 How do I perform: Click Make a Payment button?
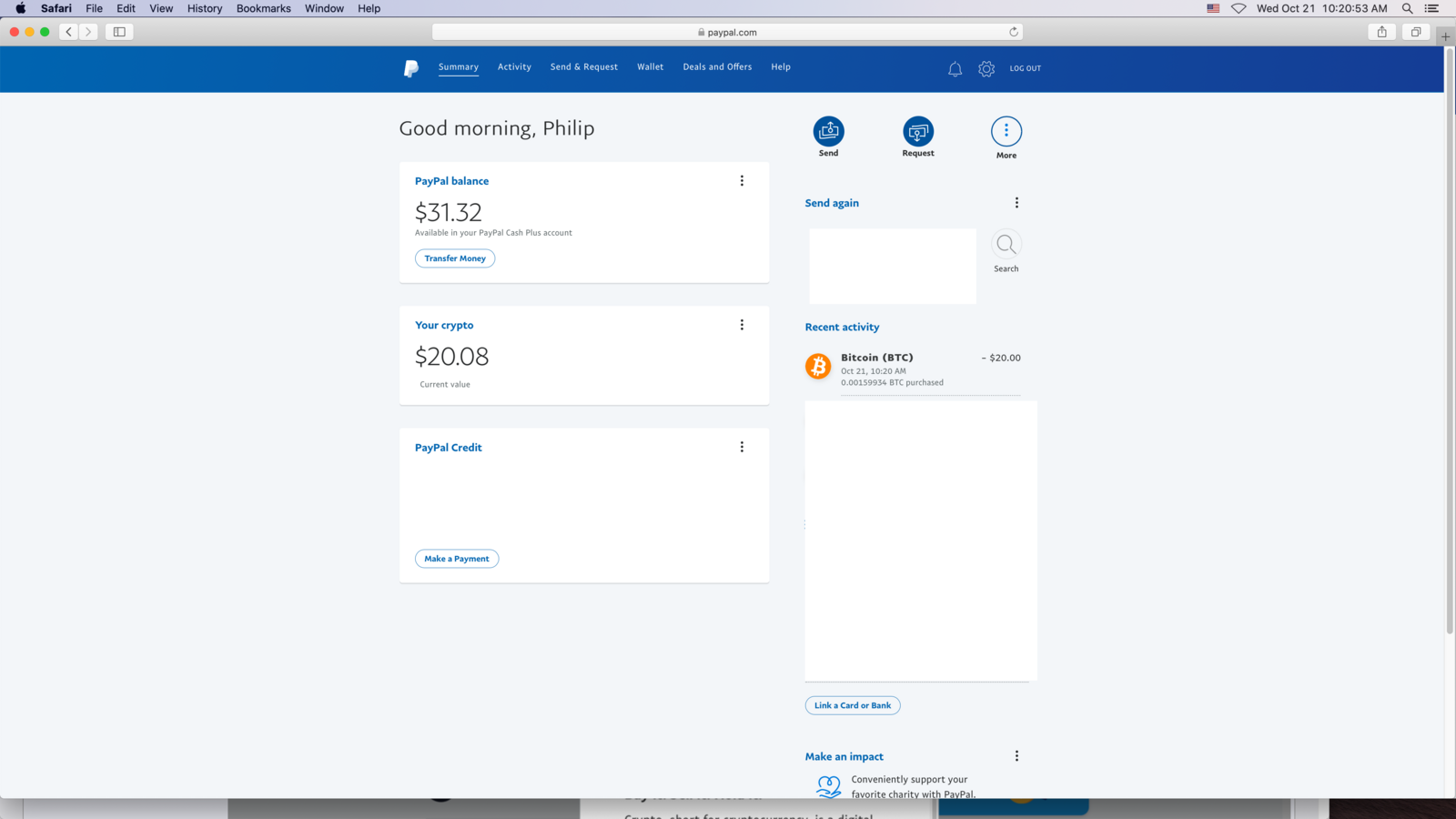click(x=457, y=559)
